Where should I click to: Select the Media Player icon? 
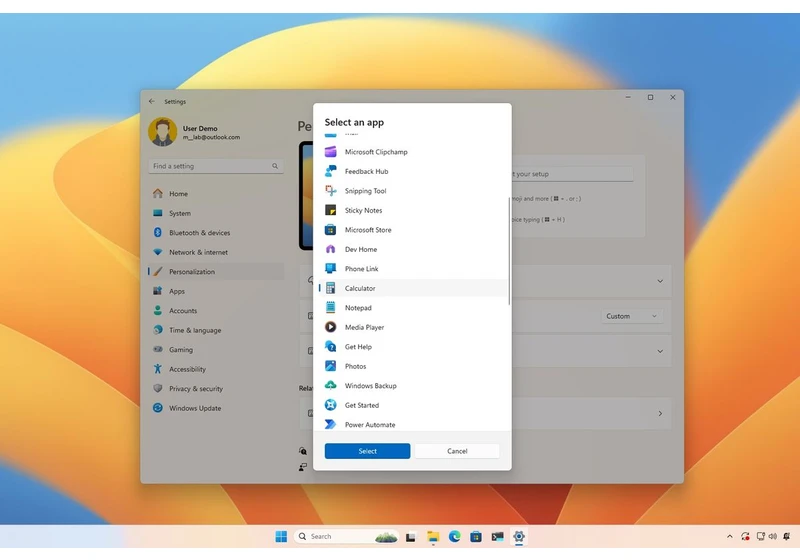[331, 327]
